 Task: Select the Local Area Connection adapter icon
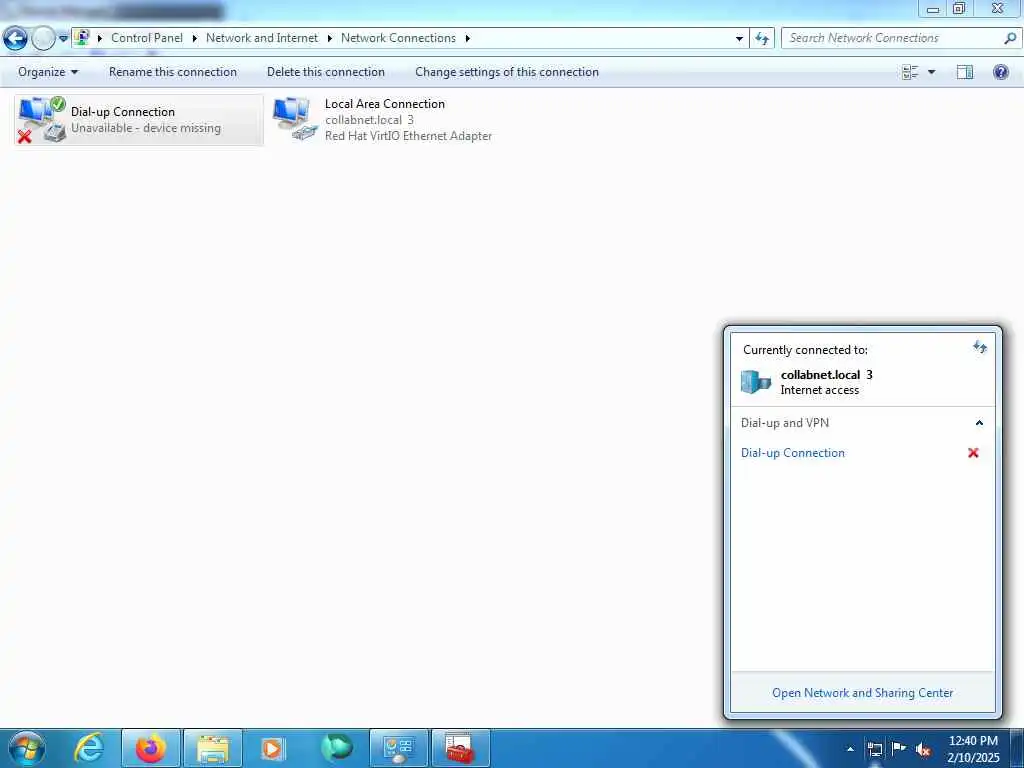coord(295,120)
